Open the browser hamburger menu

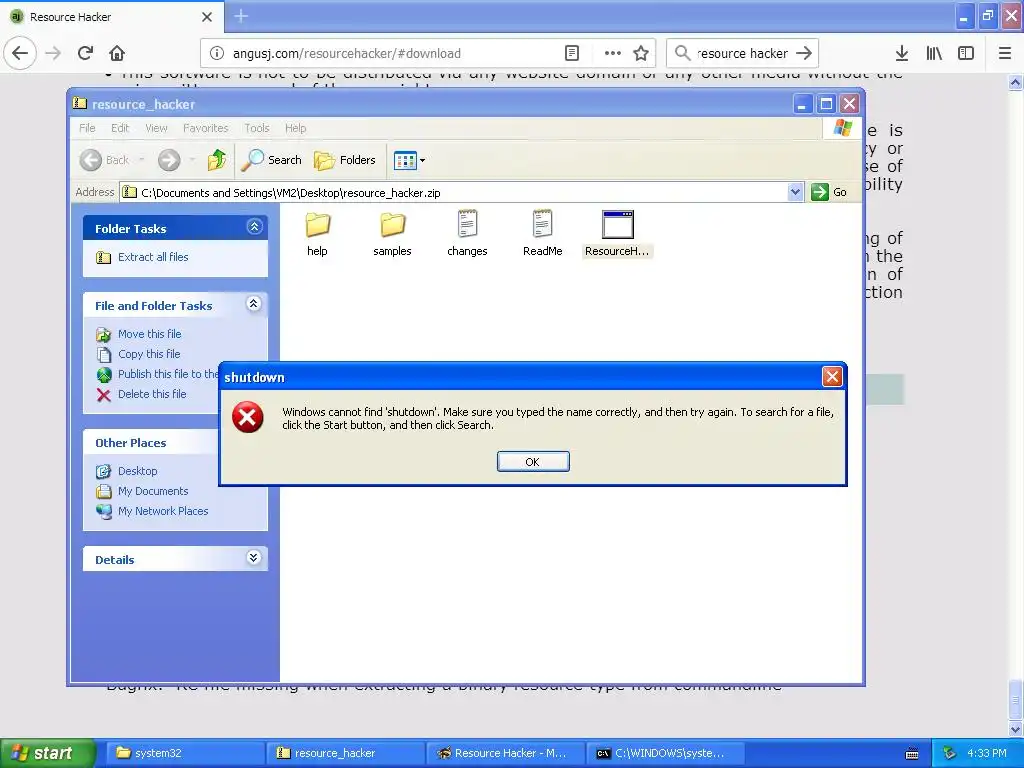click(1005, 54)
